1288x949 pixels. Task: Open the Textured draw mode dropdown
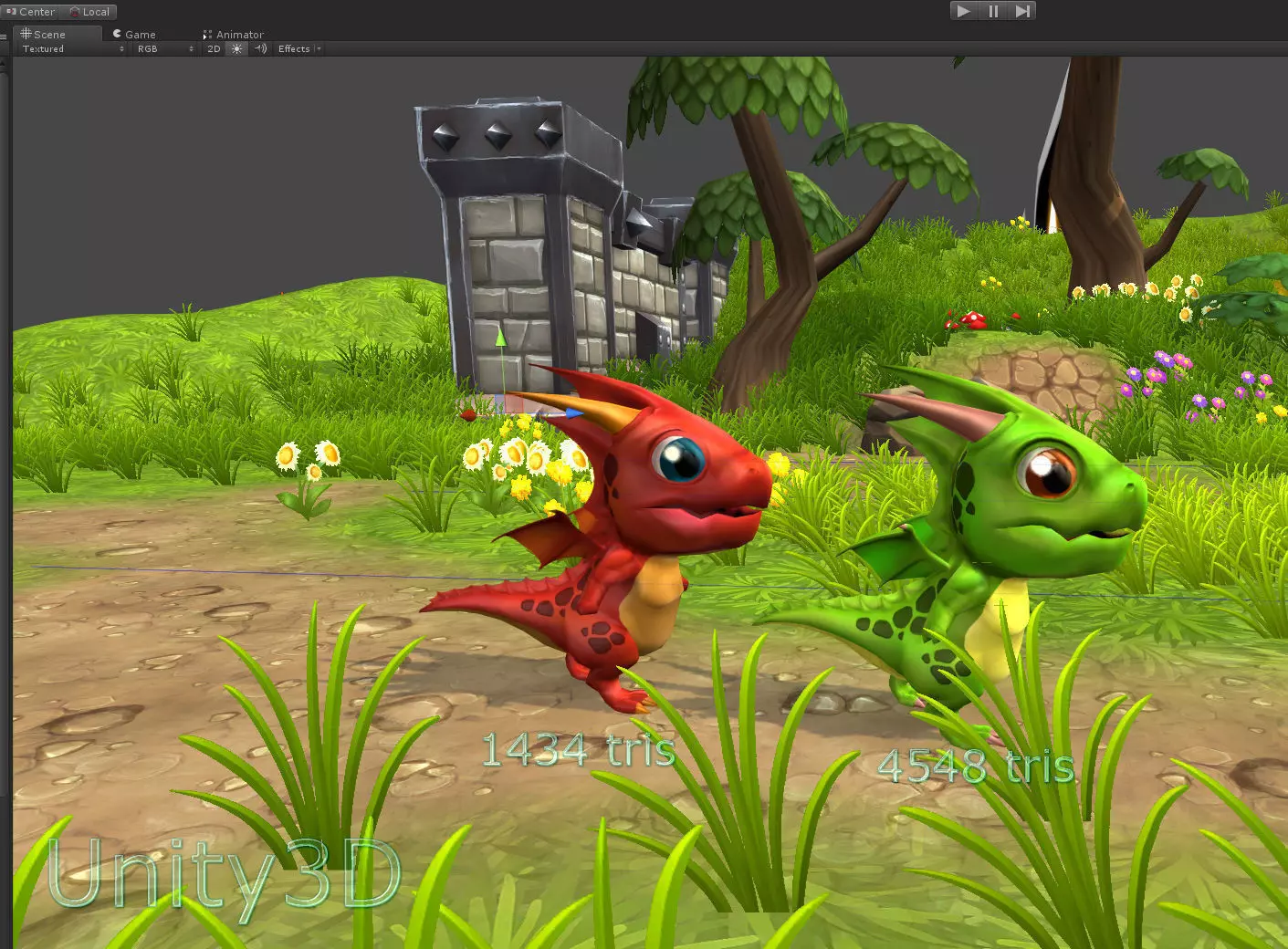click(72, 49)
